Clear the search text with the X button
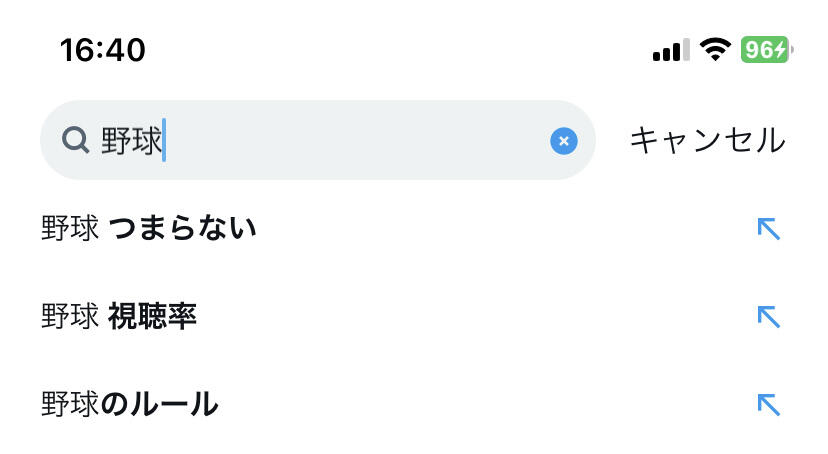 point(564,141)
